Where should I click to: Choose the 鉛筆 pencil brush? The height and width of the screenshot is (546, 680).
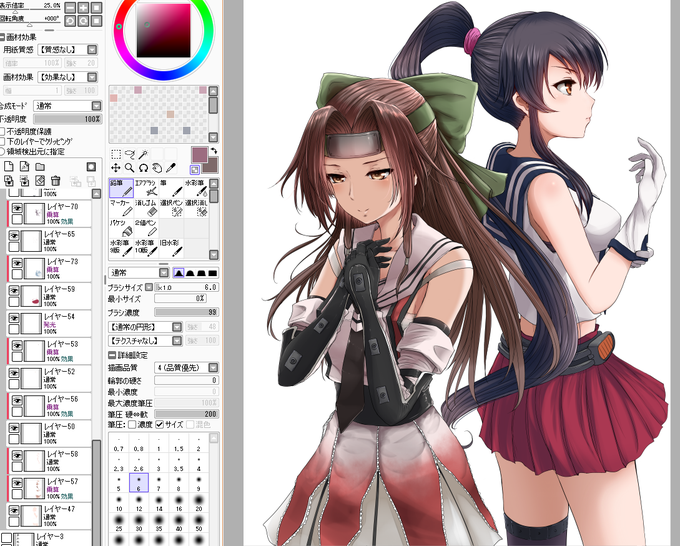[121, 188]
